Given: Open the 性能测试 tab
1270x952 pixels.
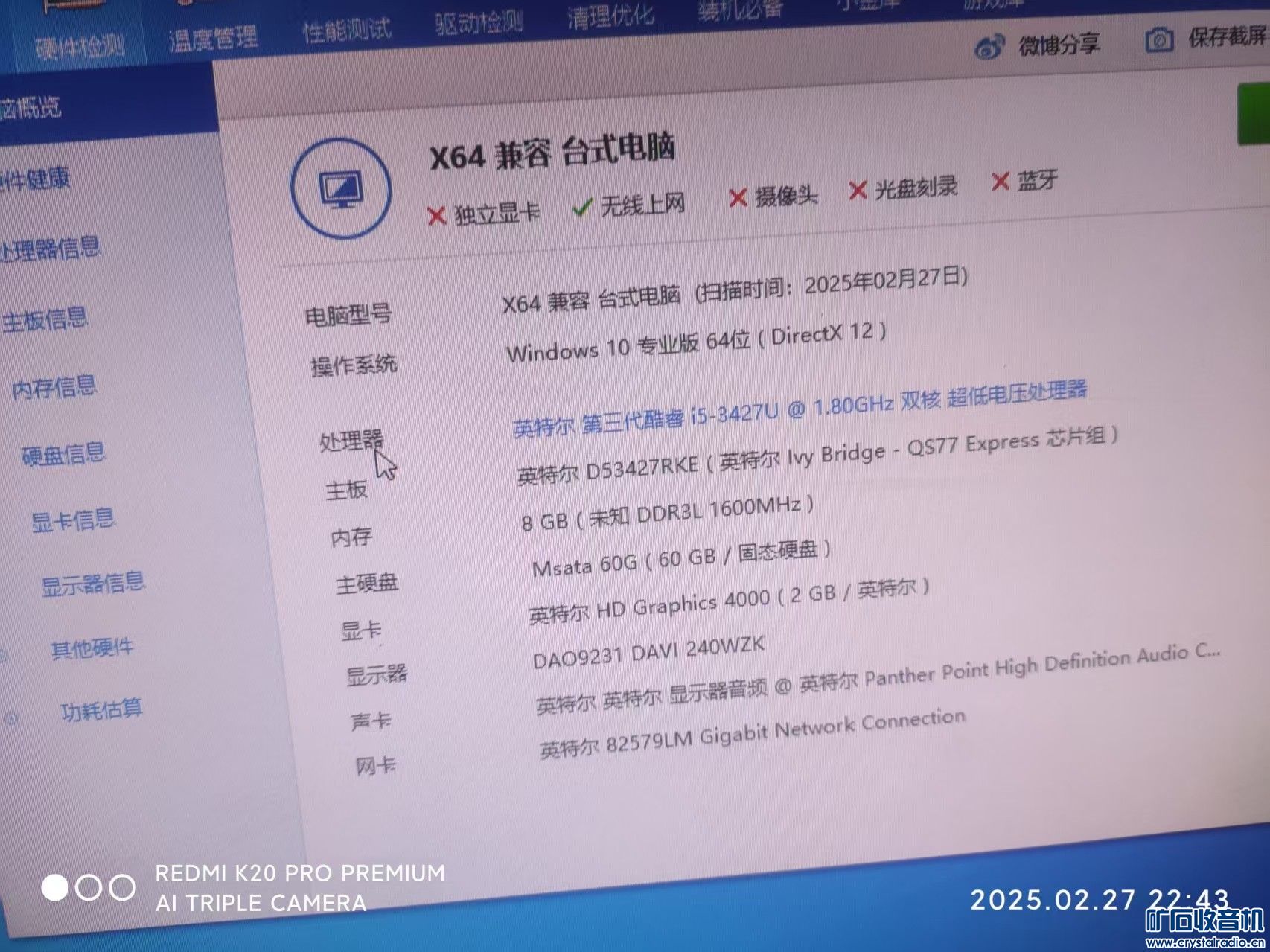Looking at the screenshot, I should click(x=346, y=30).
